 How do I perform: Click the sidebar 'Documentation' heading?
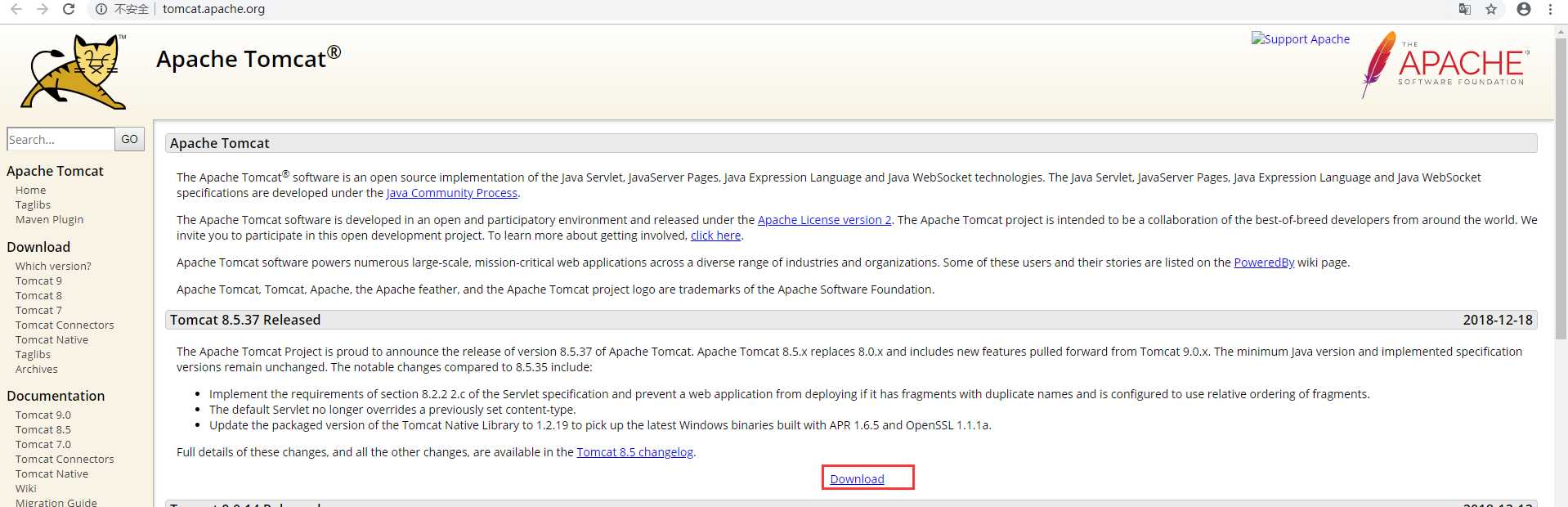tap(56, 396)
